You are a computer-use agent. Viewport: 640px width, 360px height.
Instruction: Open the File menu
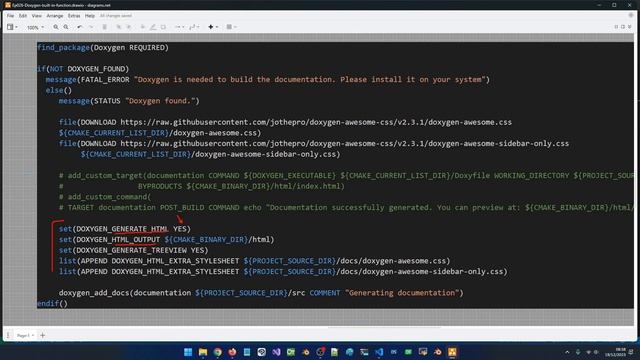click(10, 16)
